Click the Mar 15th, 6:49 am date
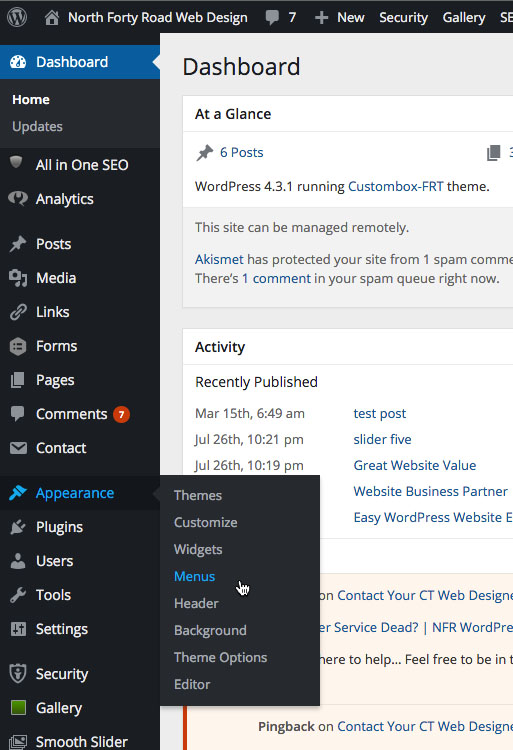Screen dimensions: 513x750 click(x=250, y=413)
